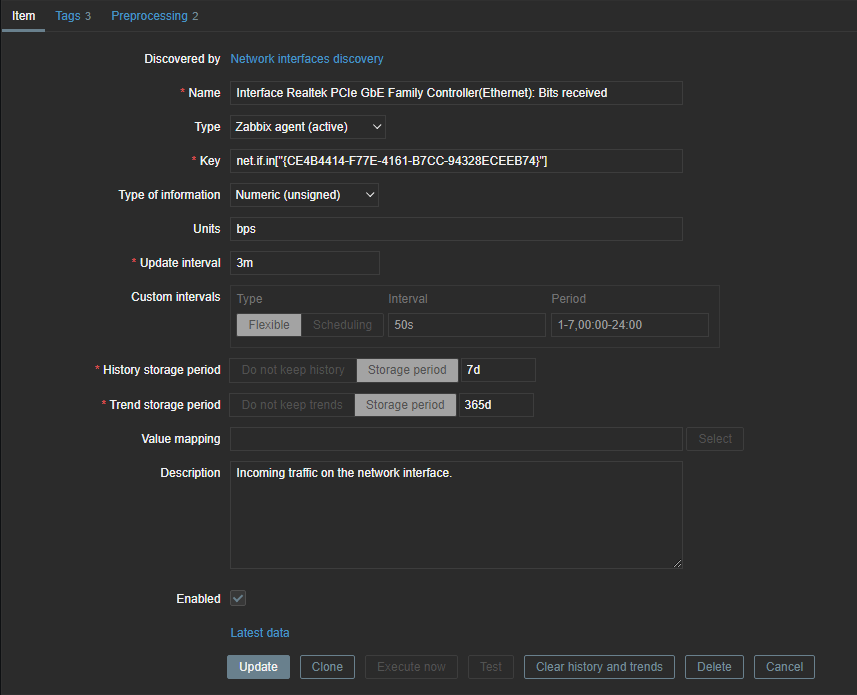Cancel editing the item
Image resolution: width=857 pixels, height=695 pixels.
(x=784, y=667)
